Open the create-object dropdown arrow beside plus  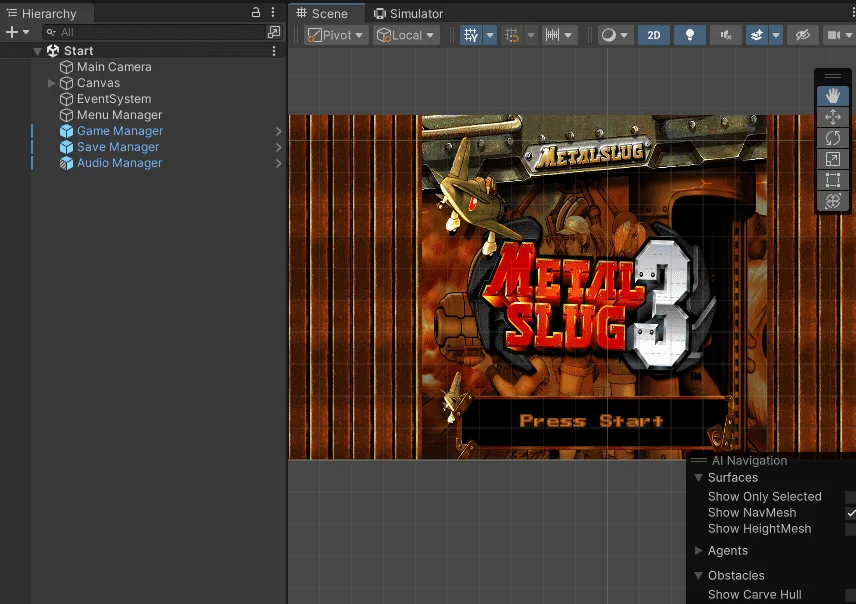pos(26,32)
